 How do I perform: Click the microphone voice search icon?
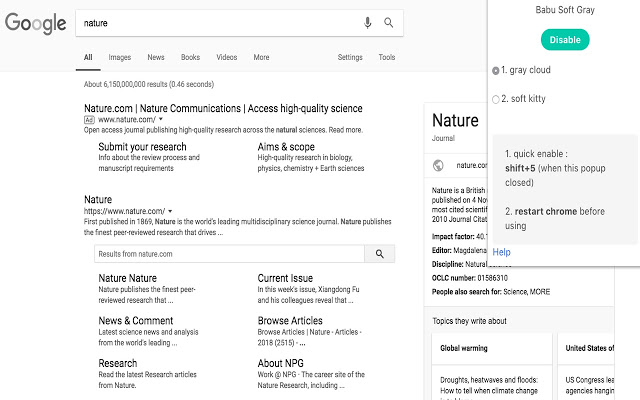pyautogui.click(x=367, y=23)
